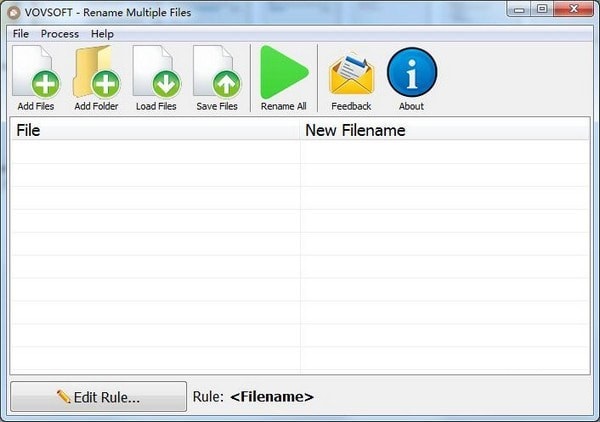The width and height of the screenshot is (600, 422).
Task: Click the Add Files toolbar icon
Action: (x=36, y=72)
